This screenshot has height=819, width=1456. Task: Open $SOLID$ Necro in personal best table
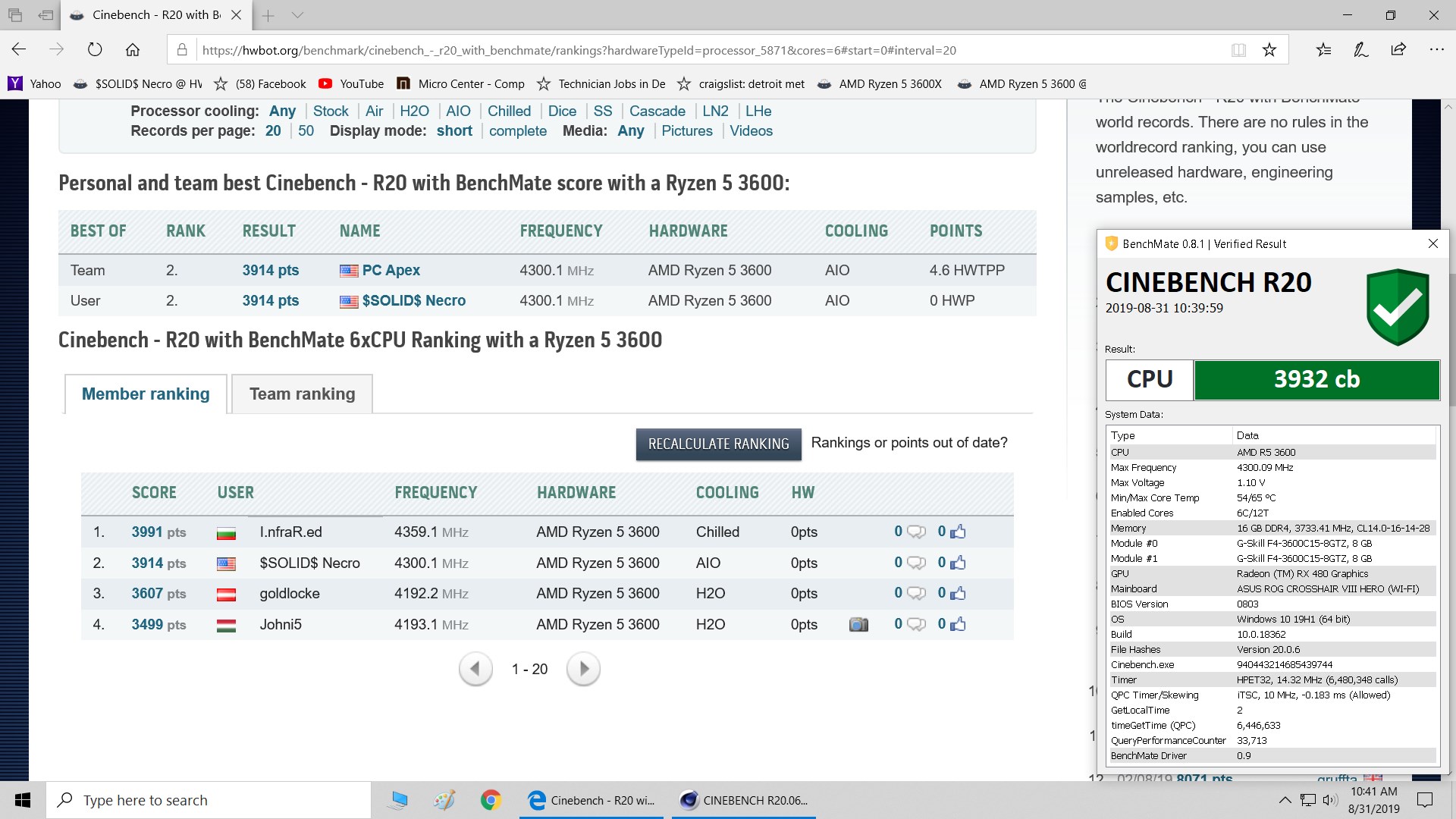coord(413,301)
